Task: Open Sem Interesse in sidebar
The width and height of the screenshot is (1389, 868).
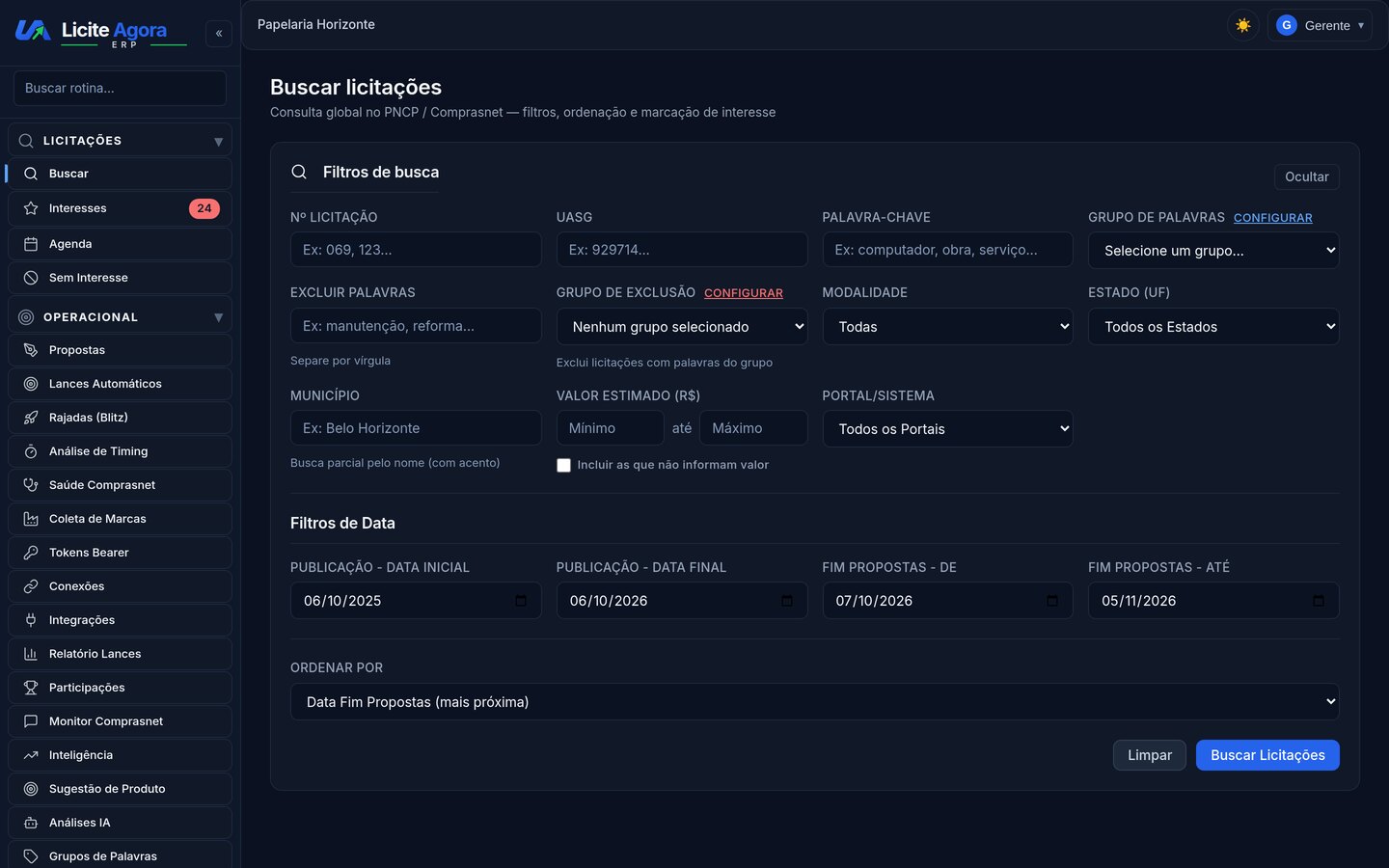Action: [x=120, y=278]
